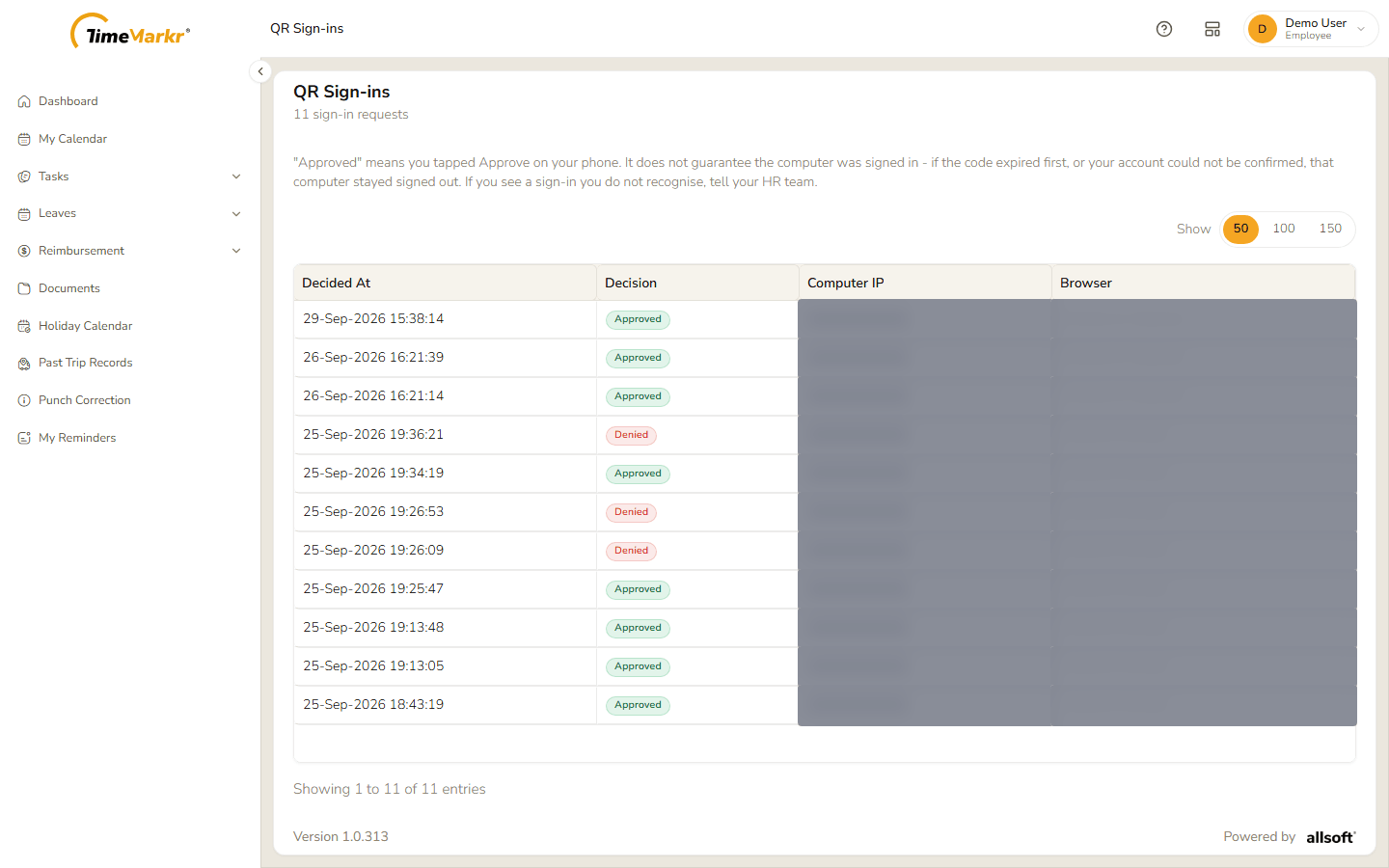The image size is (1389, 868).
Task: Expand the Tasks submenu chevron
Action: coord(236,176)
